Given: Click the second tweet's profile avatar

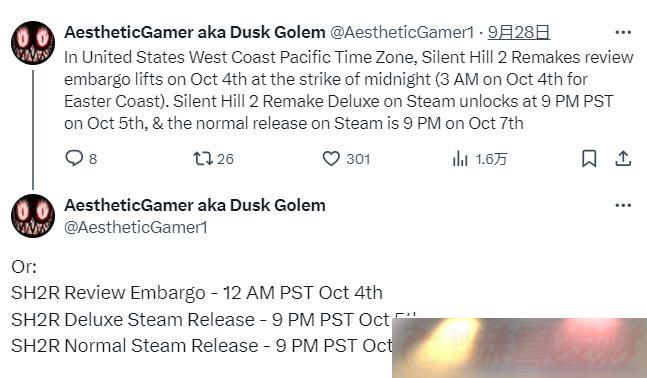Looking at the screenshot, I should [33, 215].
